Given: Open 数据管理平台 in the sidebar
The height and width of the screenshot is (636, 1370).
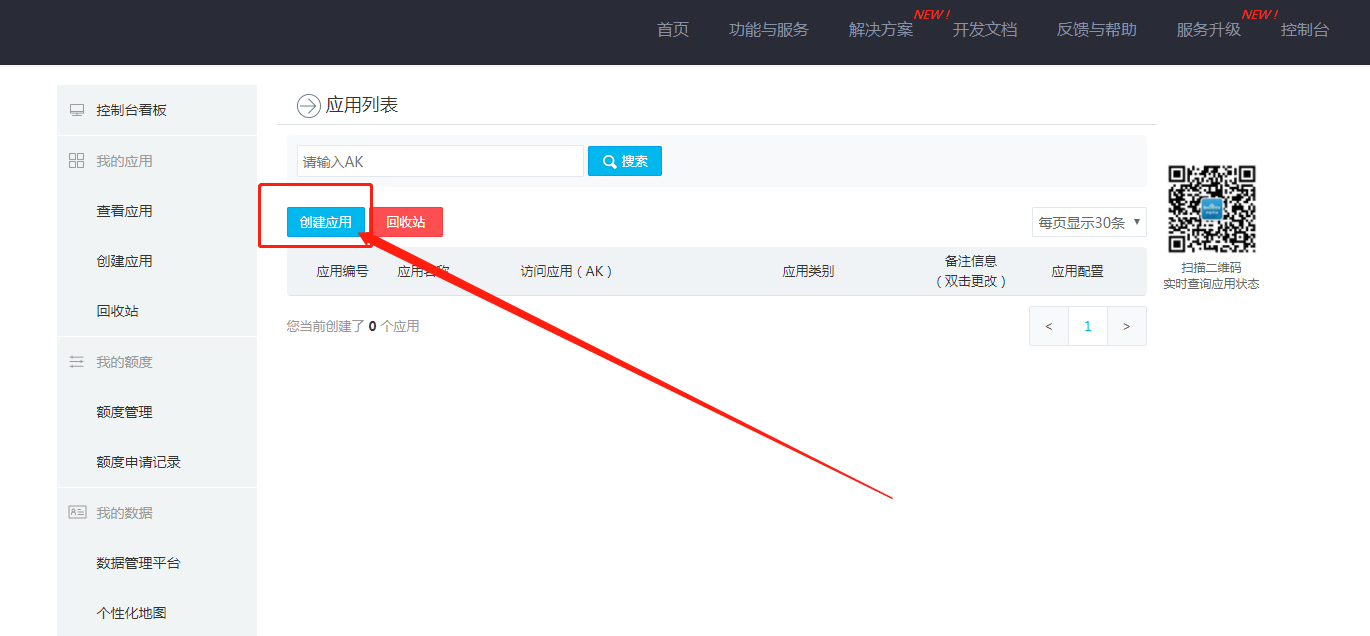Looking at the screenshot, I should pos(139,563).
